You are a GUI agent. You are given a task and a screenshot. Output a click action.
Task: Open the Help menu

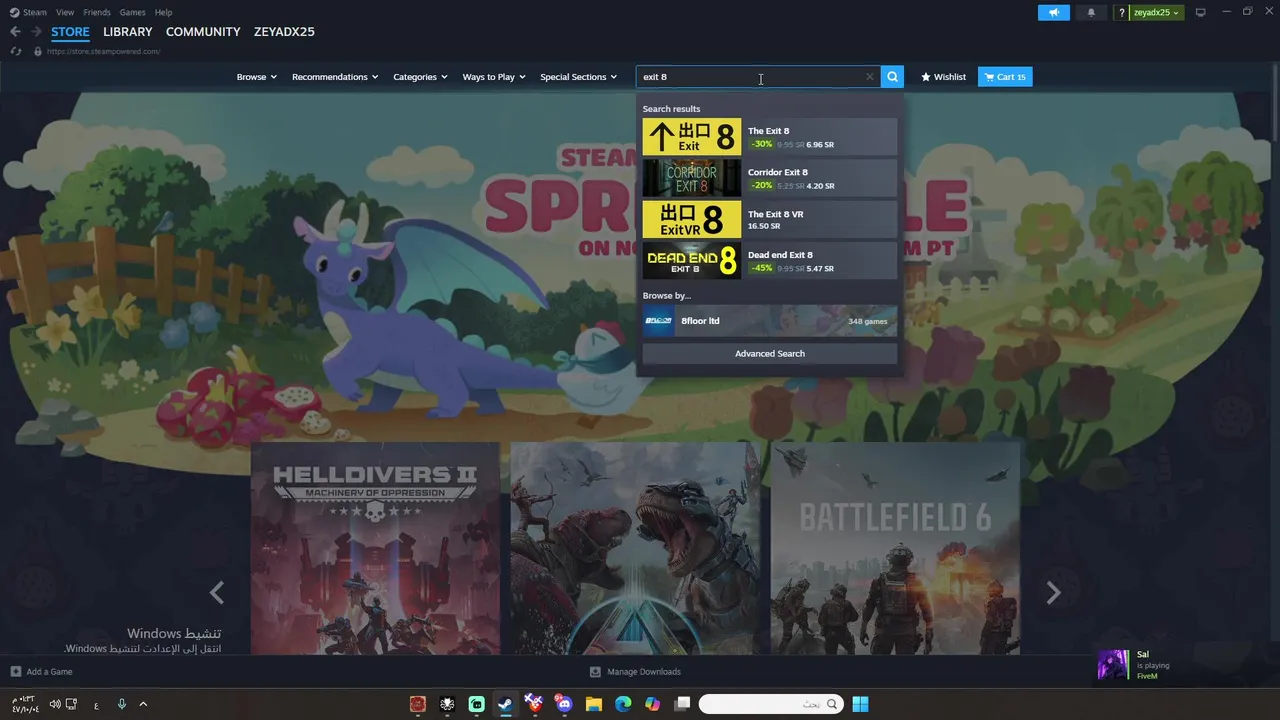[x=163, y=12]
